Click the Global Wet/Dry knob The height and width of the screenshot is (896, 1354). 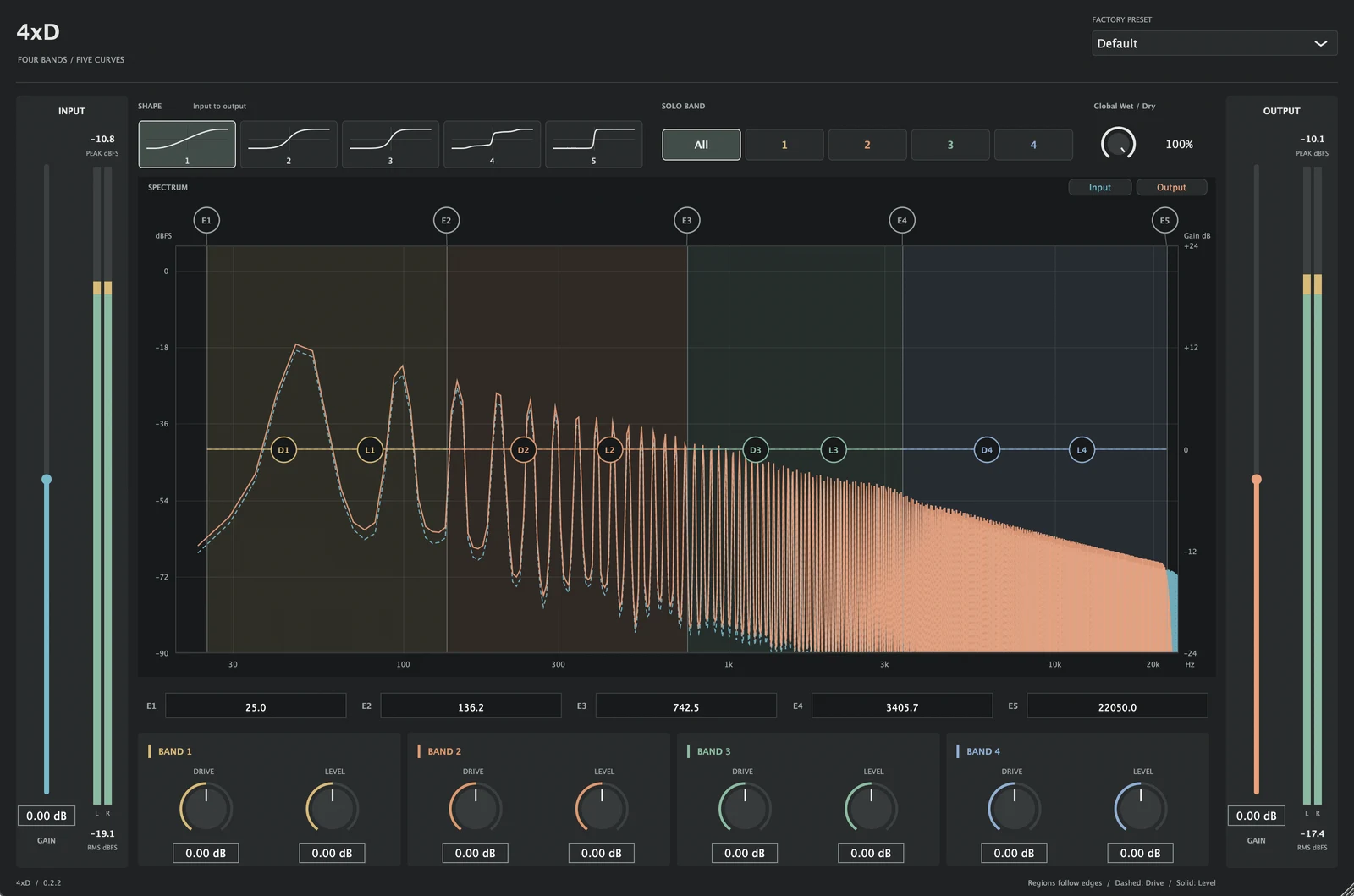[1118, 144]
